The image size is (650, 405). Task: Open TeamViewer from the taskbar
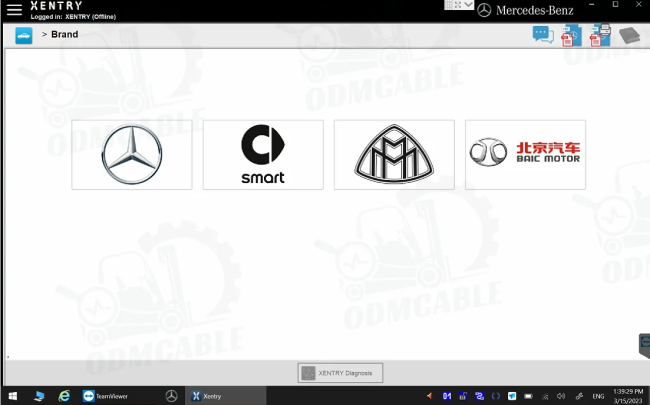click(x=105, y=396)
